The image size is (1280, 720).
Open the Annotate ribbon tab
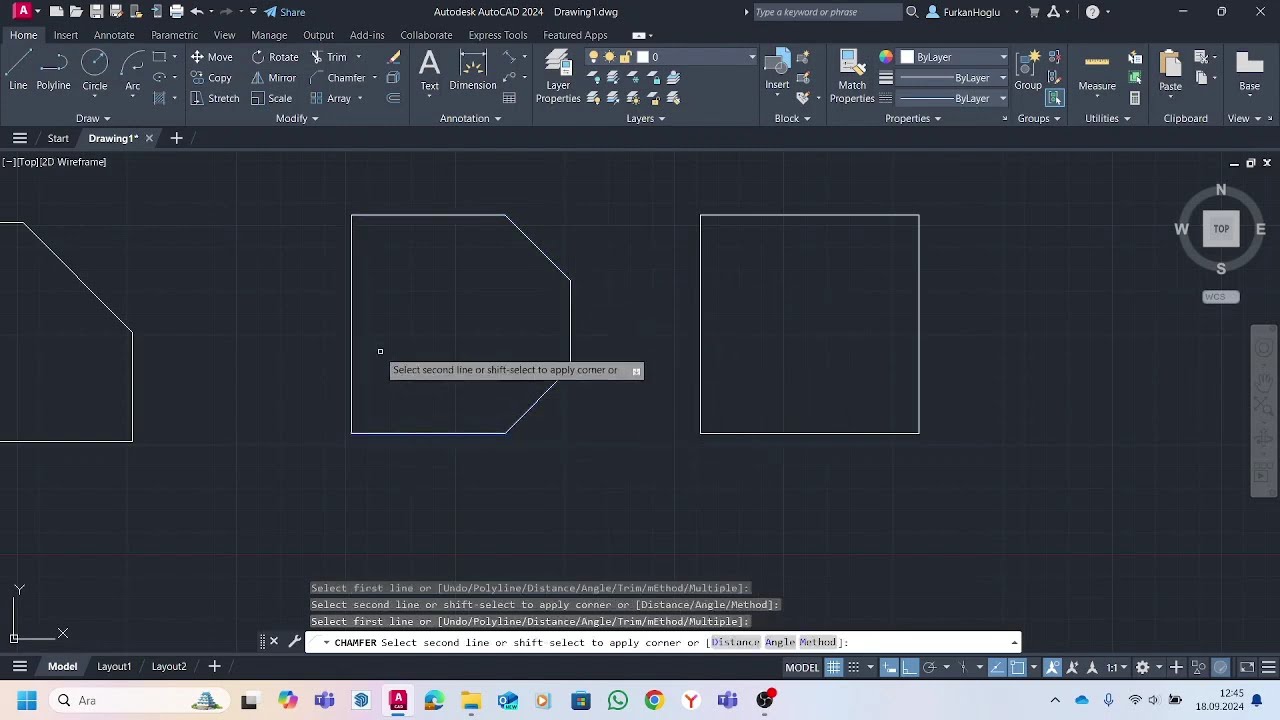pyautogui.click(x=114, y=35)
